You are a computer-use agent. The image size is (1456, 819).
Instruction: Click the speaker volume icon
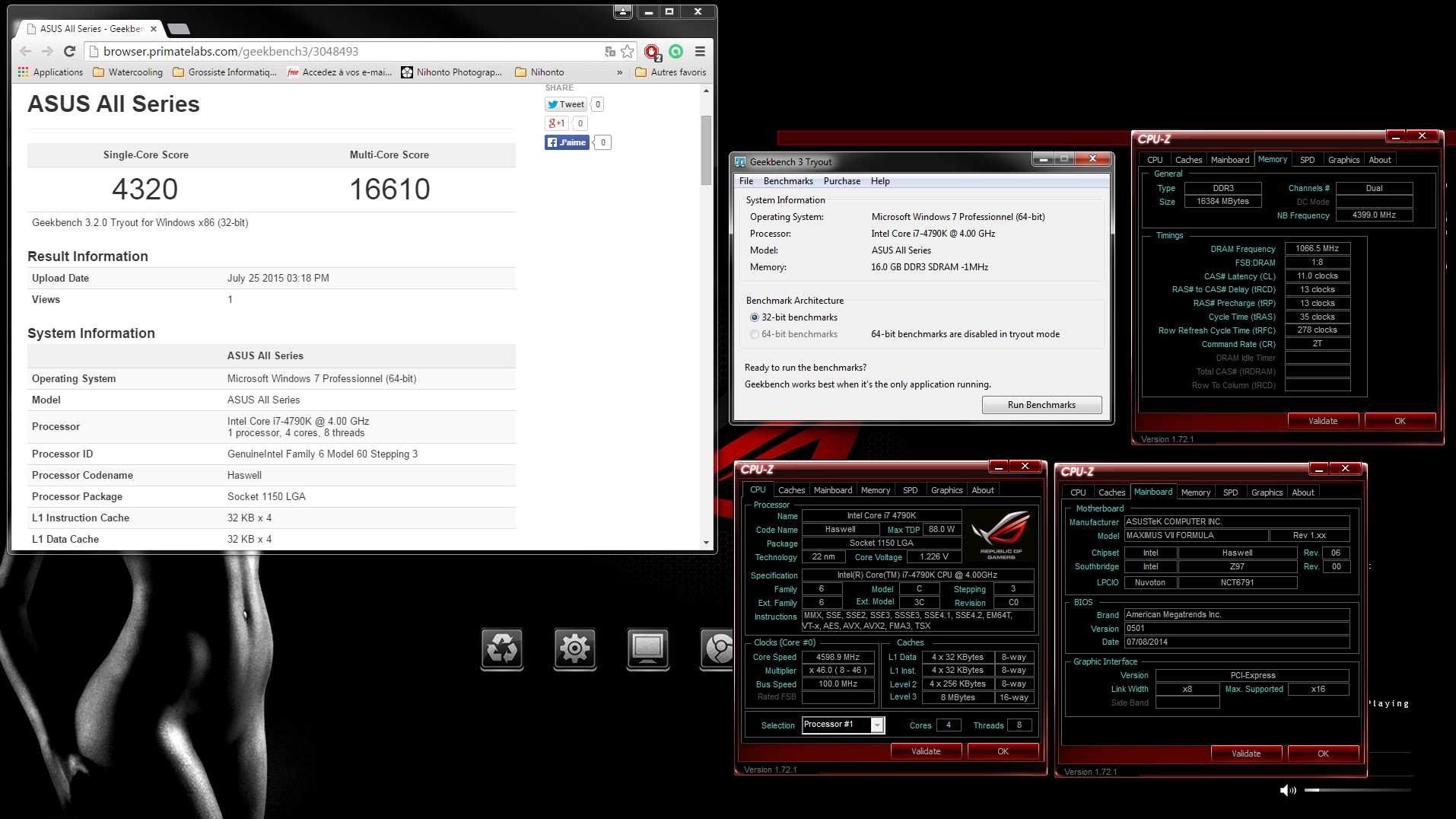click(1288, 790)
